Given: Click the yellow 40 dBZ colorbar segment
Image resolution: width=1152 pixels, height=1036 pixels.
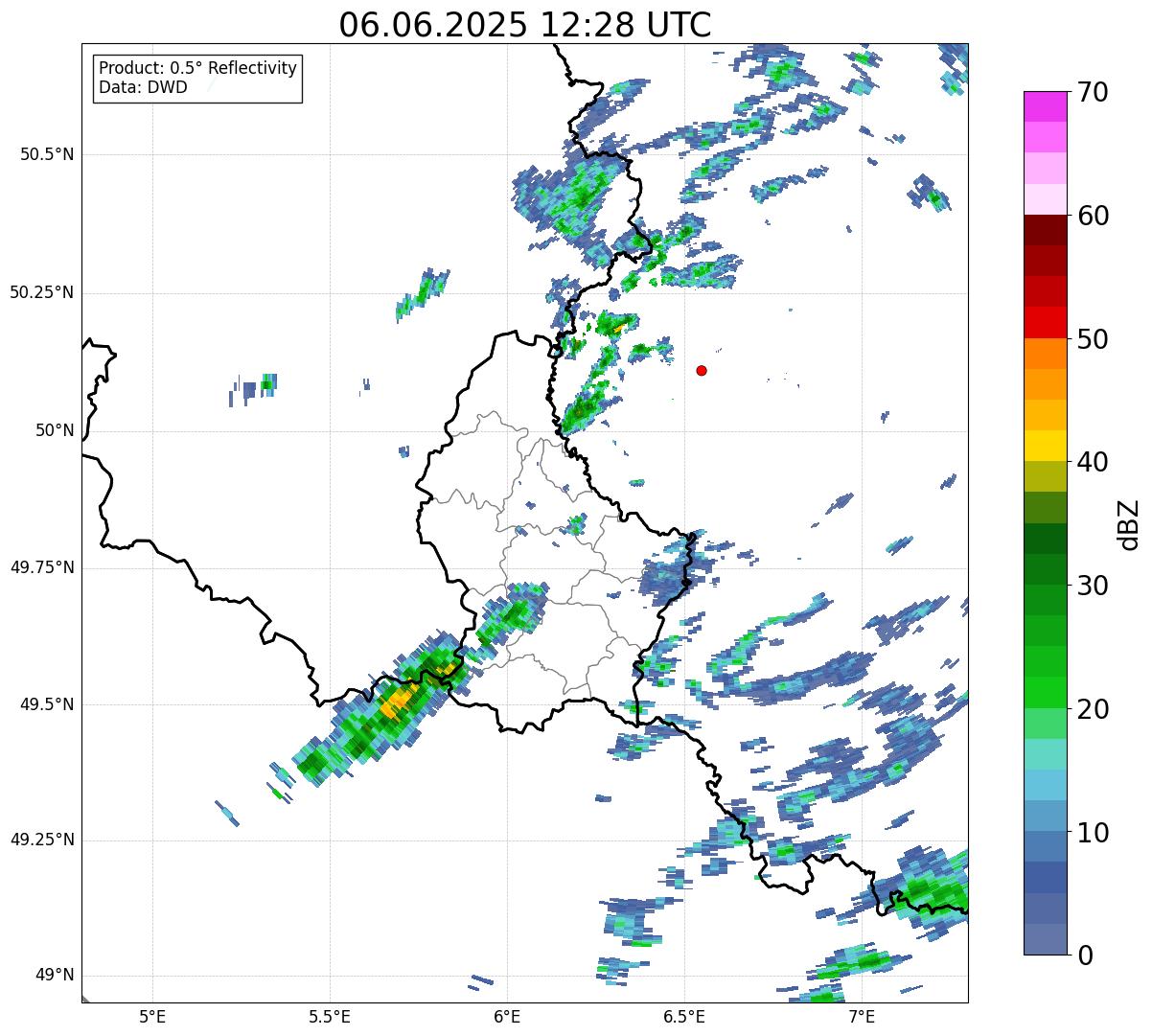Looking at the screenshot, I should pos(1045,446).
